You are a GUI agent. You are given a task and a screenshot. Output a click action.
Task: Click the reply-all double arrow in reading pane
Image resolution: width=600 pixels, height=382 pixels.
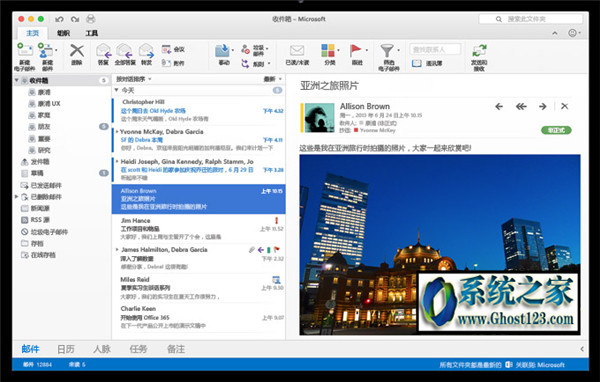click(x=521, y=106)
